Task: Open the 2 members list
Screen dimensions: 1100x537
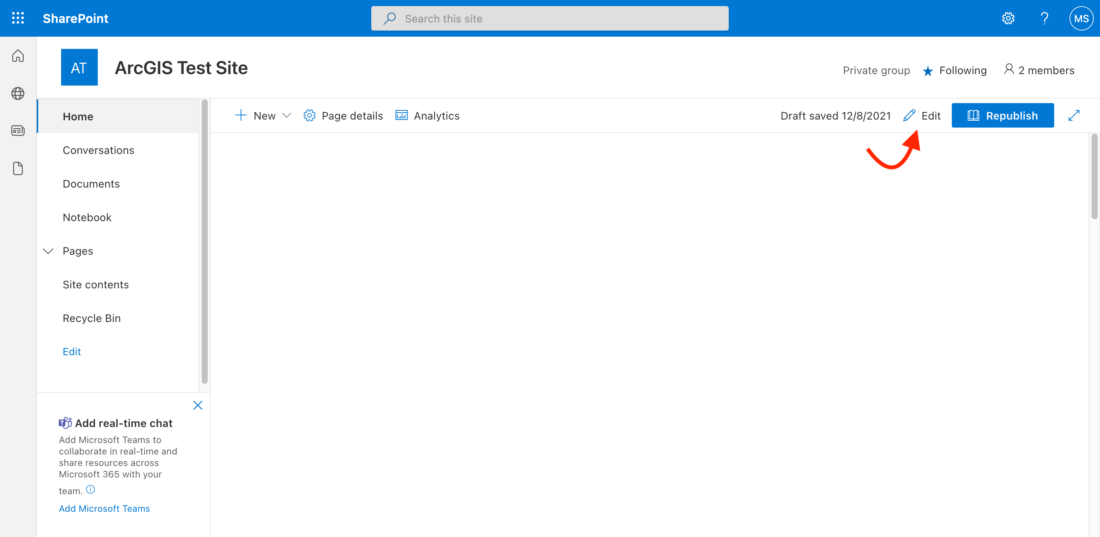Action: 1039,70
